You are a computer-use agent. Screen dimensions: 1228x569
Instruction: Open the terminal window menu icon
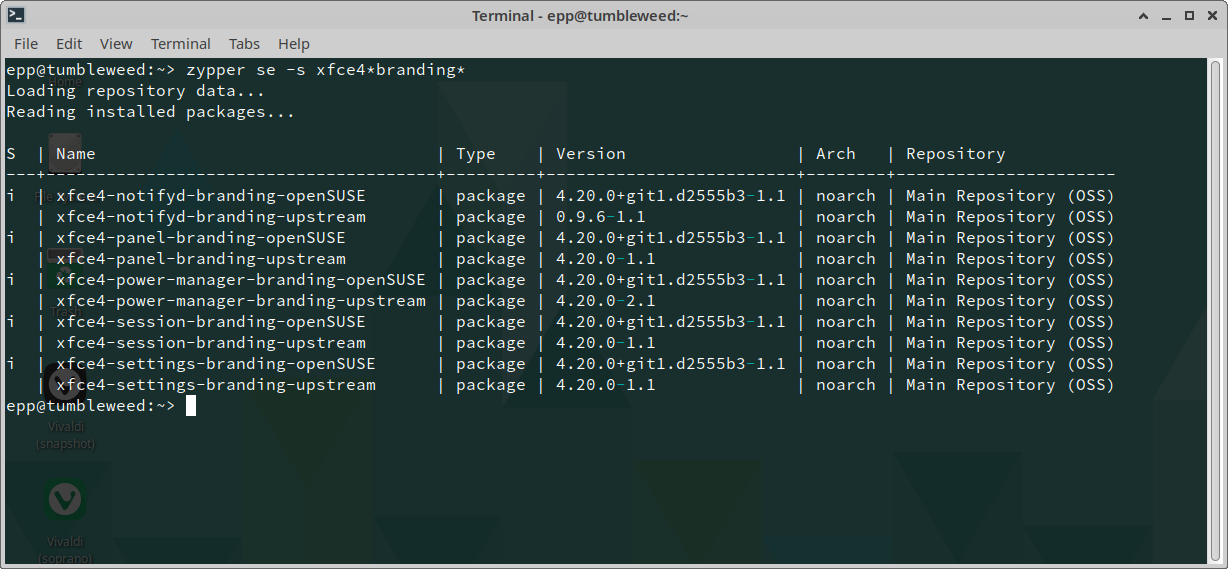16,15
